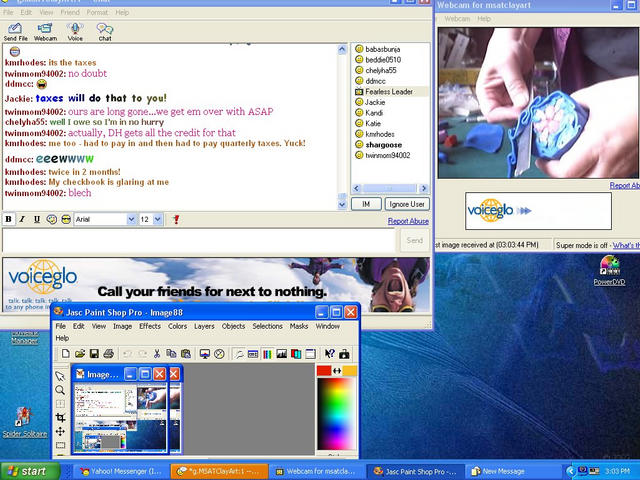Click the Print icon in Paint Shop Pro
This screenshot has height=480, width=640.
click(x=108, y=354)
